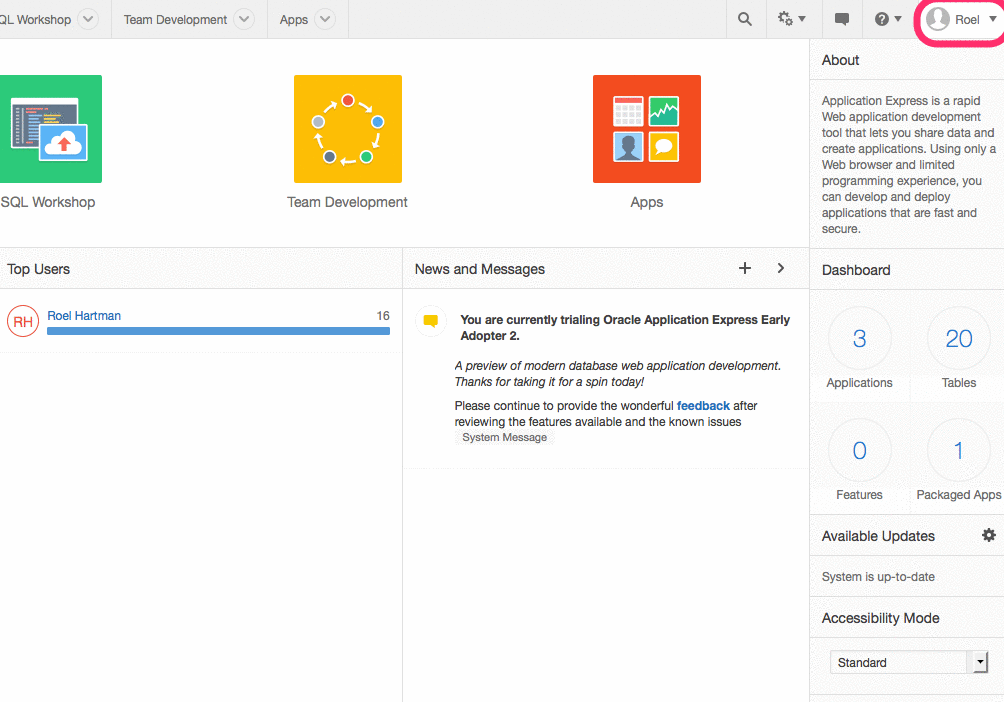This screenshot has width=1004, height=702.
Task: Click the Team Development menu item
Action: click(175, 20)
